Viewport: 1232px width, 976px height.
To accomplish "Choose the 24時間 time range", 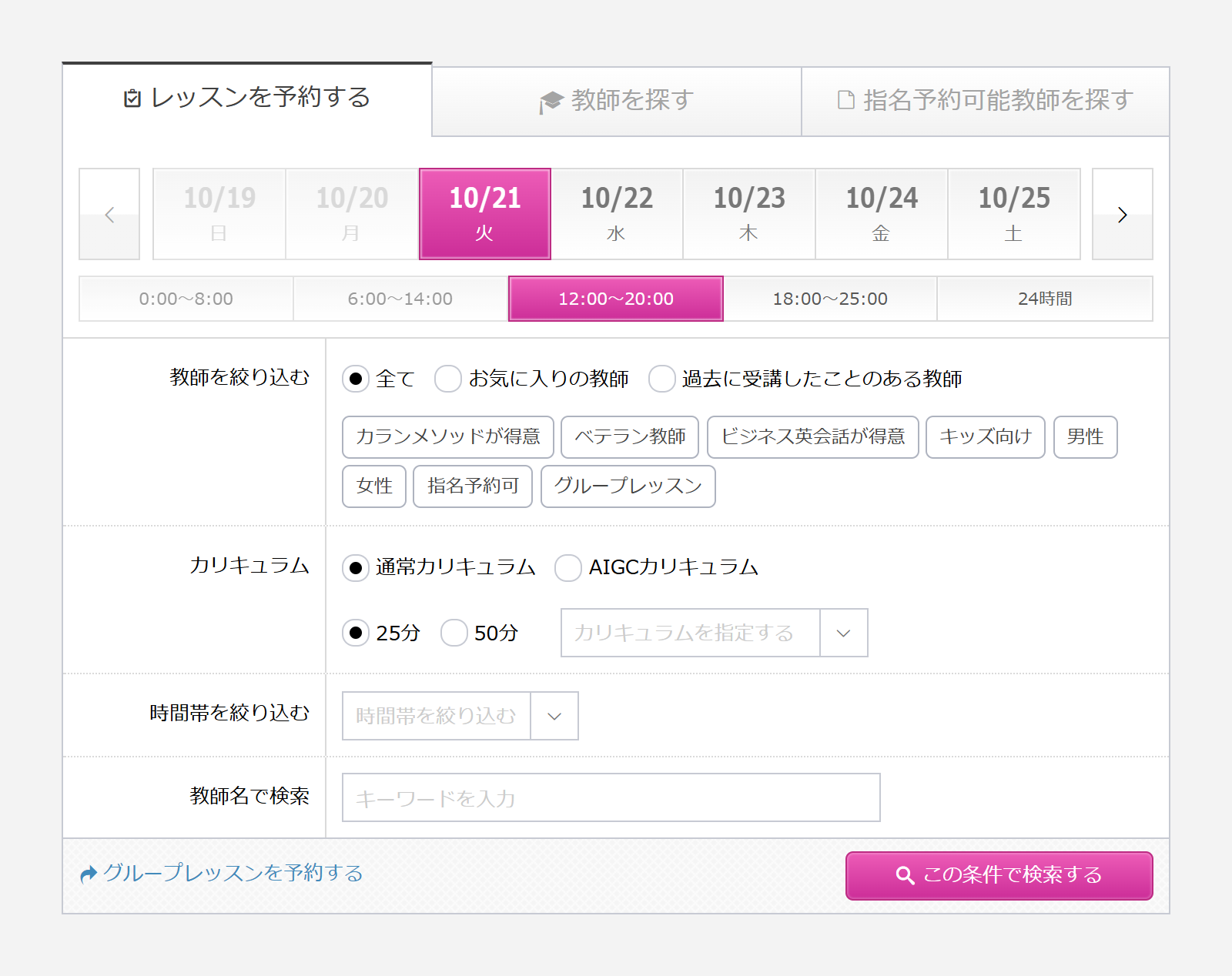I will pyautogui.click(x=1045, y=299).
